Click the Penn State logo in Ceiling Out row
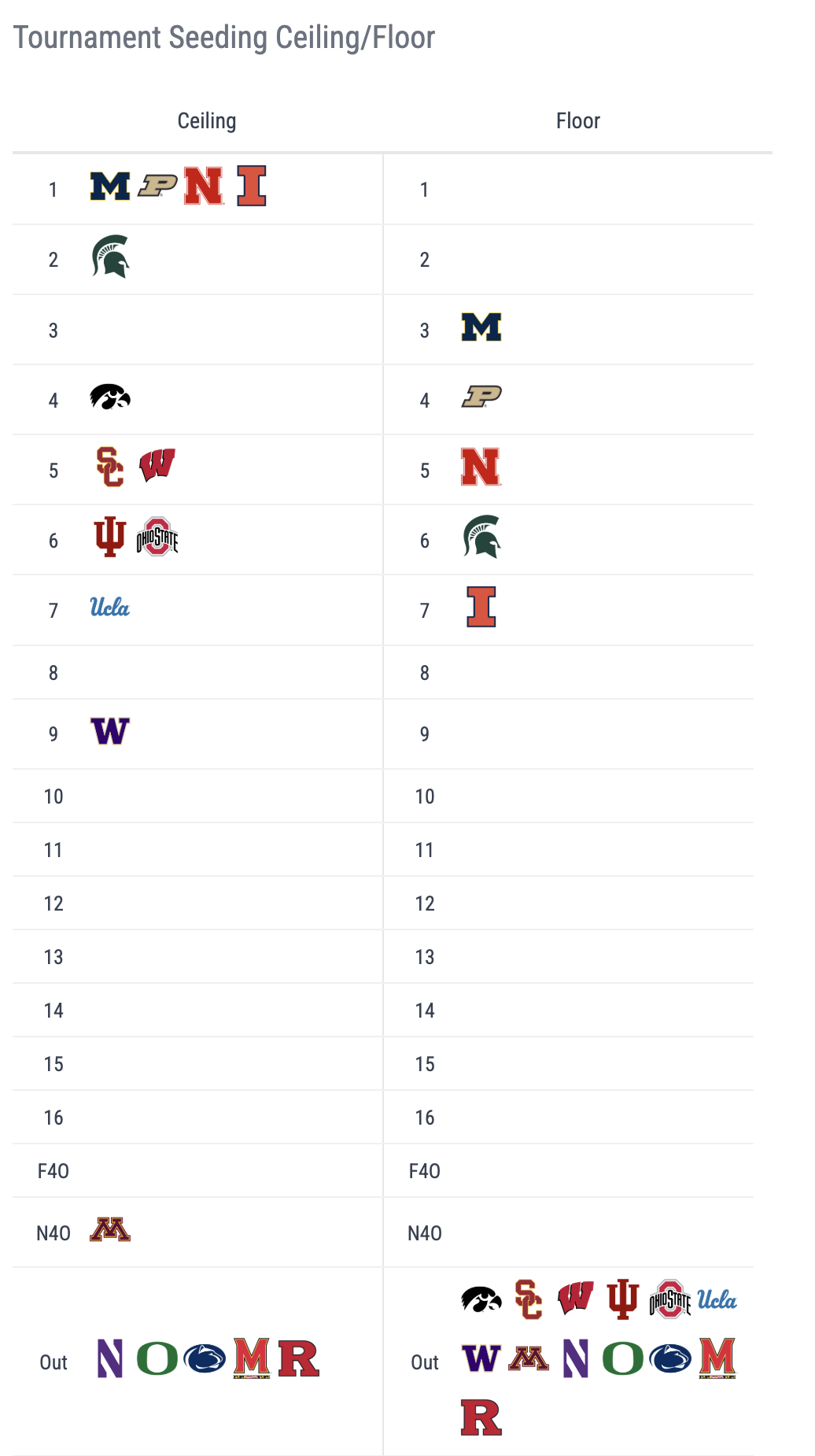Viewport: 815px width, 1456px height. (205, 1358)
